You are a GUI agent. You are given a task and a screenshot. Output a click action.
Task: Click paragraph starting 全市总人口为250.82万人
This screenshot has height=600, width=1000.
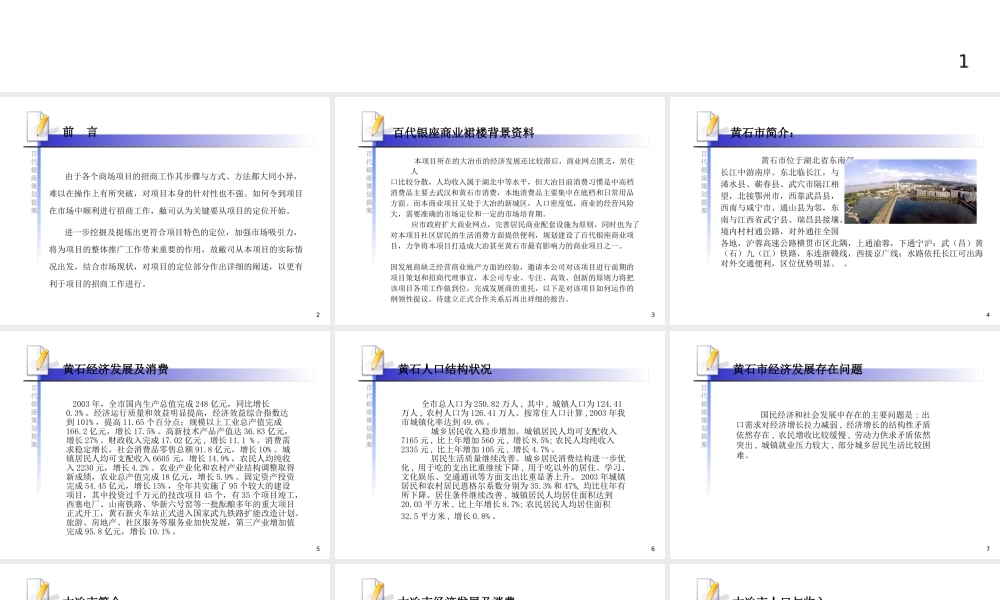[x=513, y=413]
